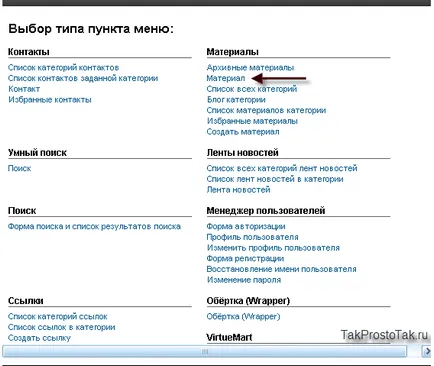Viewport: 434px width, 366px height.
Task: Select 'Список контактов заданной категории'
Action: click(x=83, y=78)
